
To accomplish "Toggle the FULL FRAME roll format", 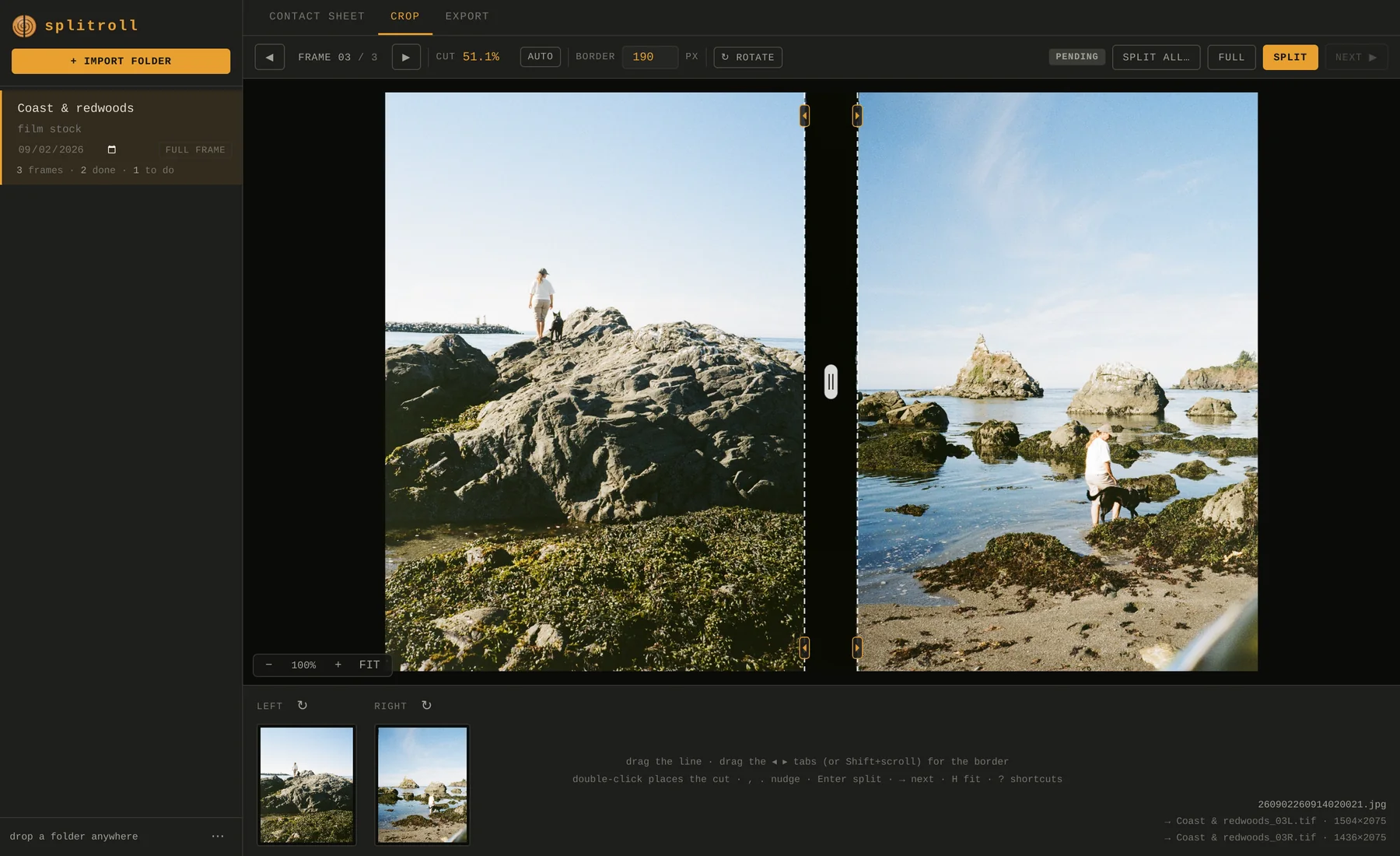I will point(195,149).
